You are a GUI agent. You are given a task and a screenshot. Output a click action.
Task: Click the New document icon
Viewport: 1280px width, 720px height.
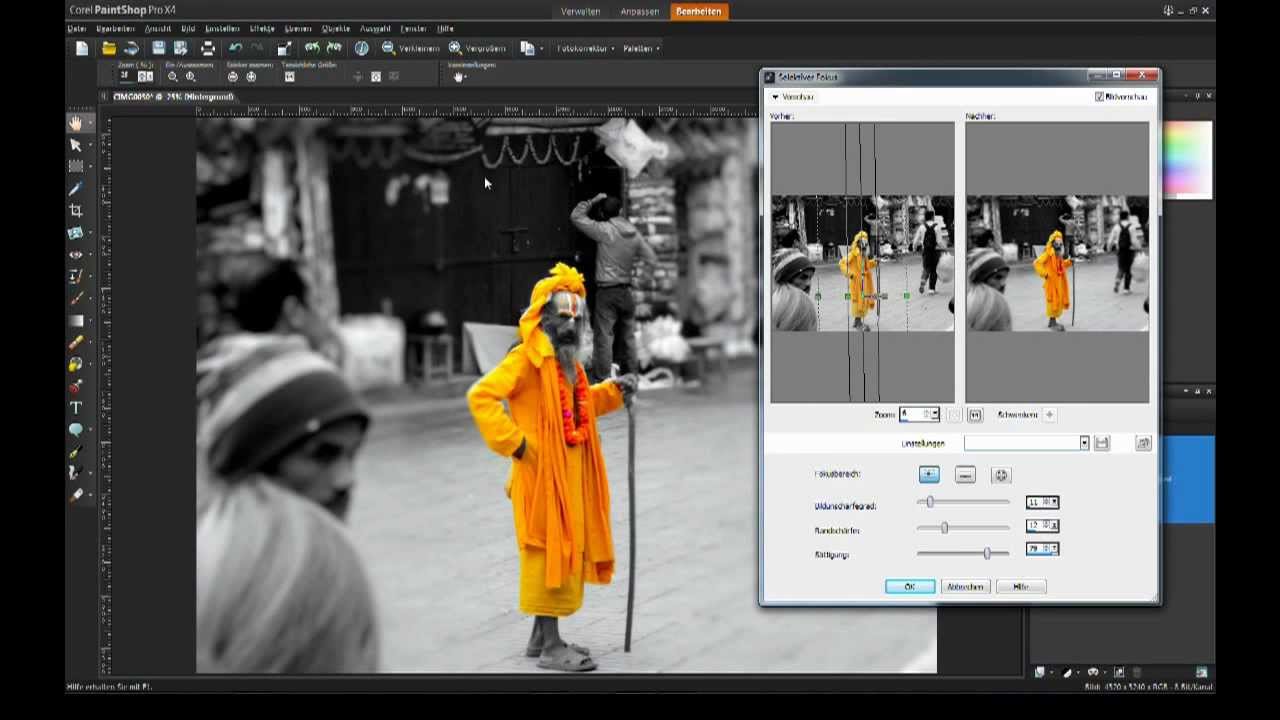[82, 48]
